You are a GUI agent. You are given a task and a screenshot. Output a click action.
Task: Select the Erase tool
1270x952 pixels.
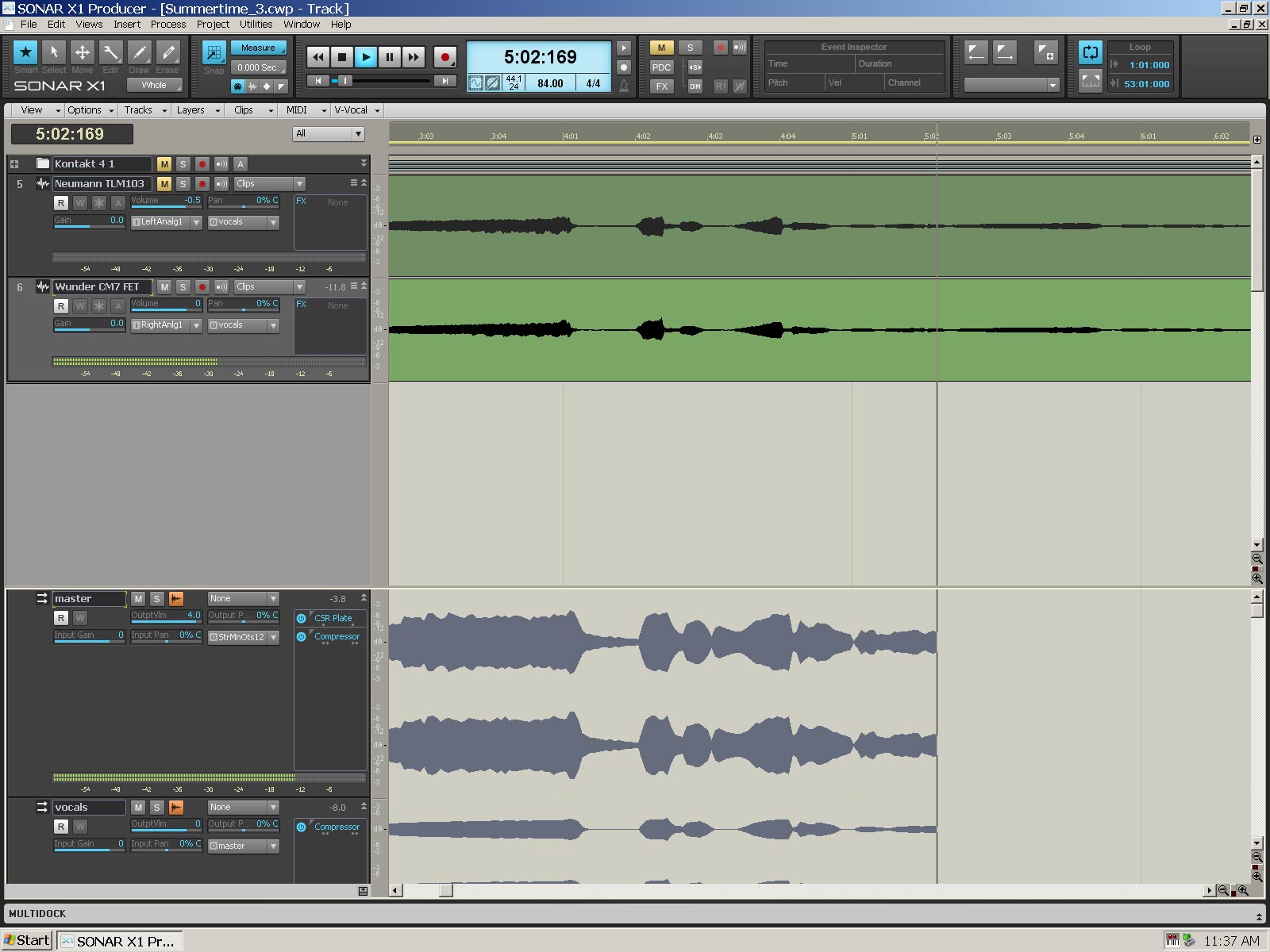pyautogui.click(x=168, y=53)
